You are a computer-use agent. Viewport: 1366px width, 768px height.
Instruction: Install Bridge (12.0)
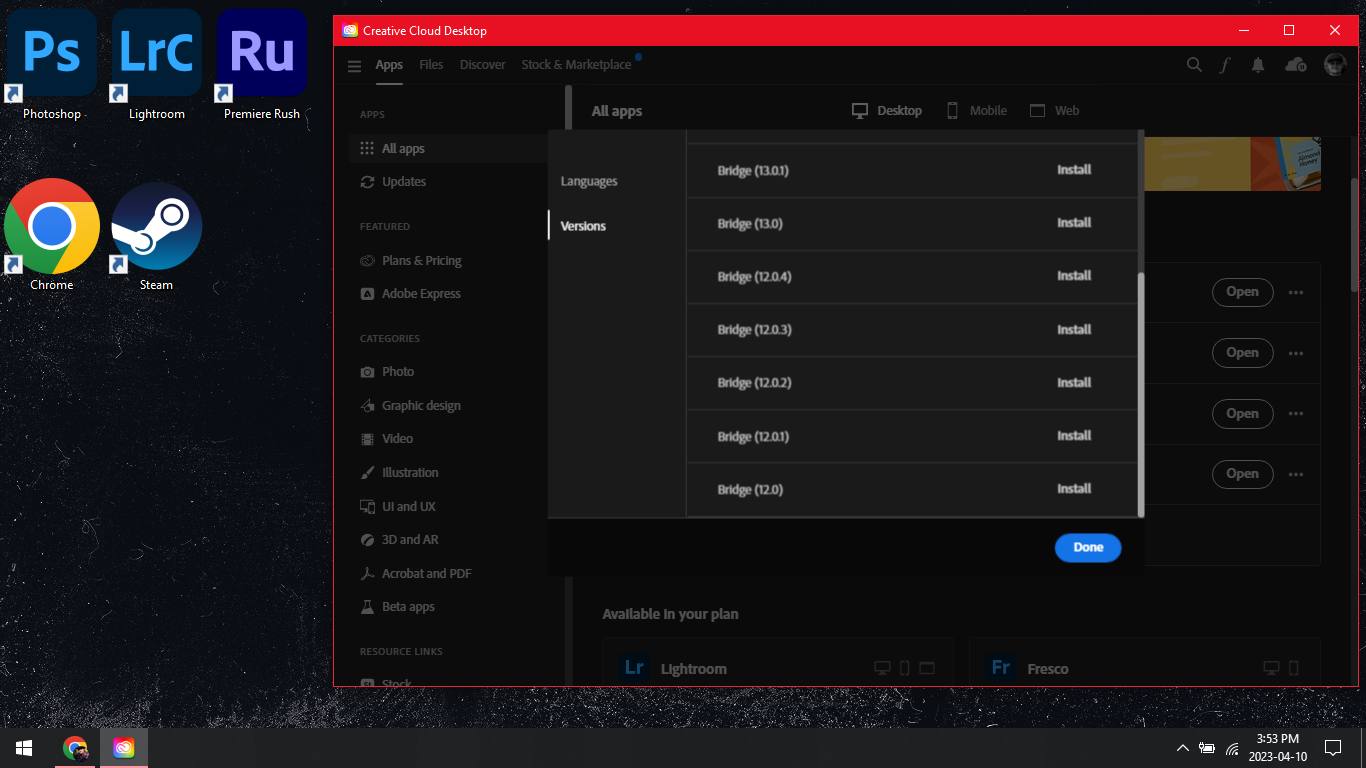1074,489
